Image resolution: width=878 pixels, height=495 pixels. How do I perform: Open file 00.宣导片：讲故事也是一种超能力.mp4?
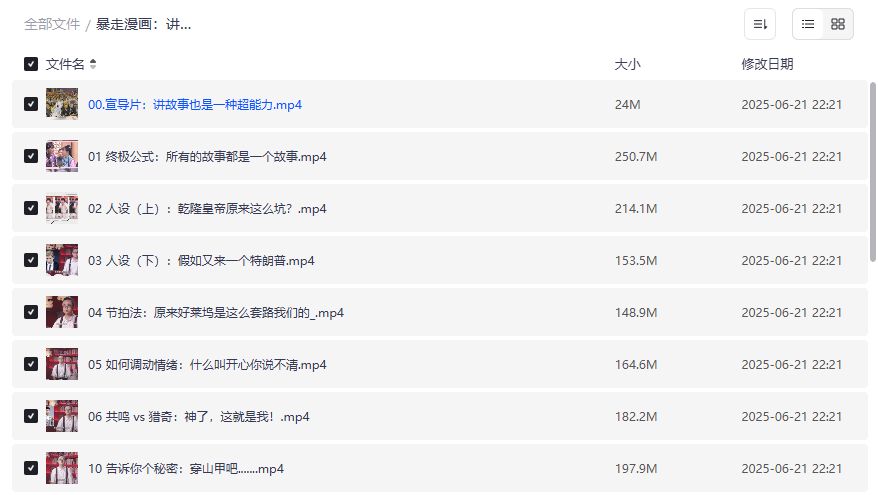(195, 105)
